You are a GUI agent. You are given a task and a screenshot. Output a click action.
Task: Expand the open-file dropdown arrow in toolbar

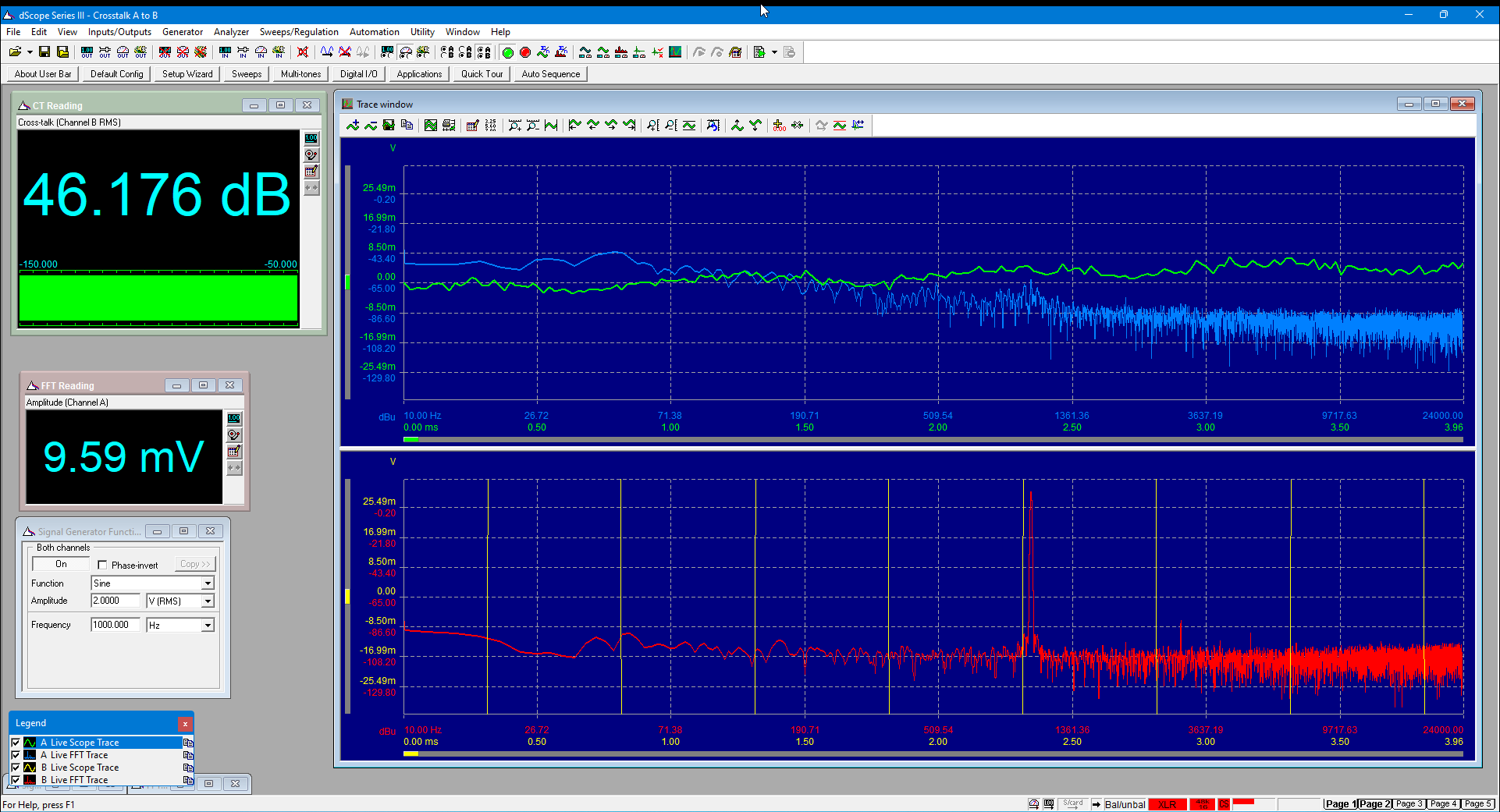[x=30, y=52]
